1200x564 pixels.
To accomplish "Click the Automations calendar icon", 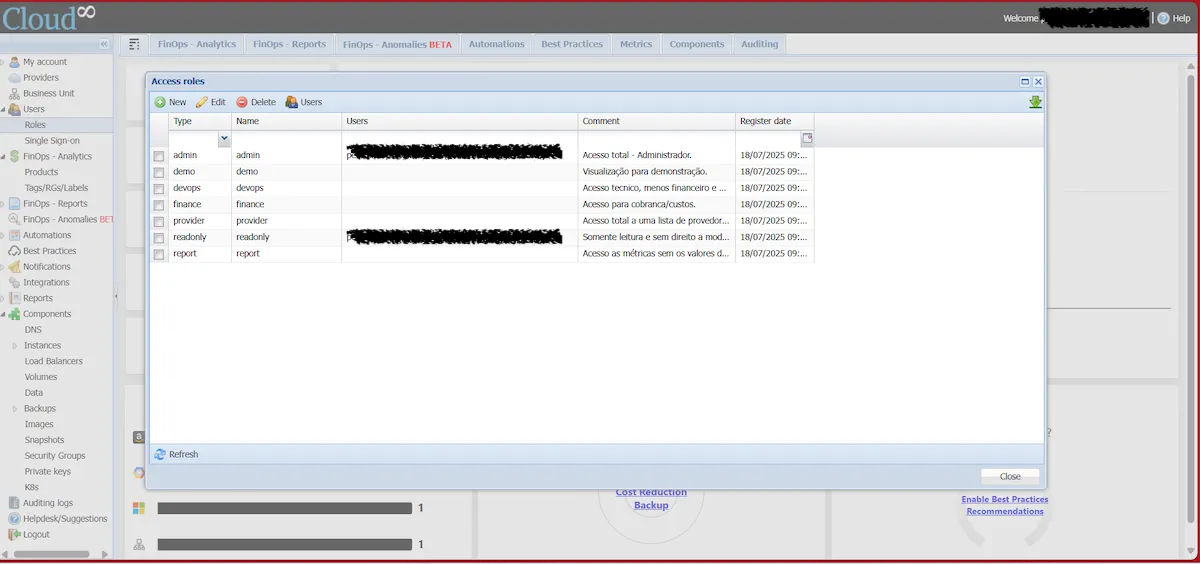I will click(x=14, y=235).
